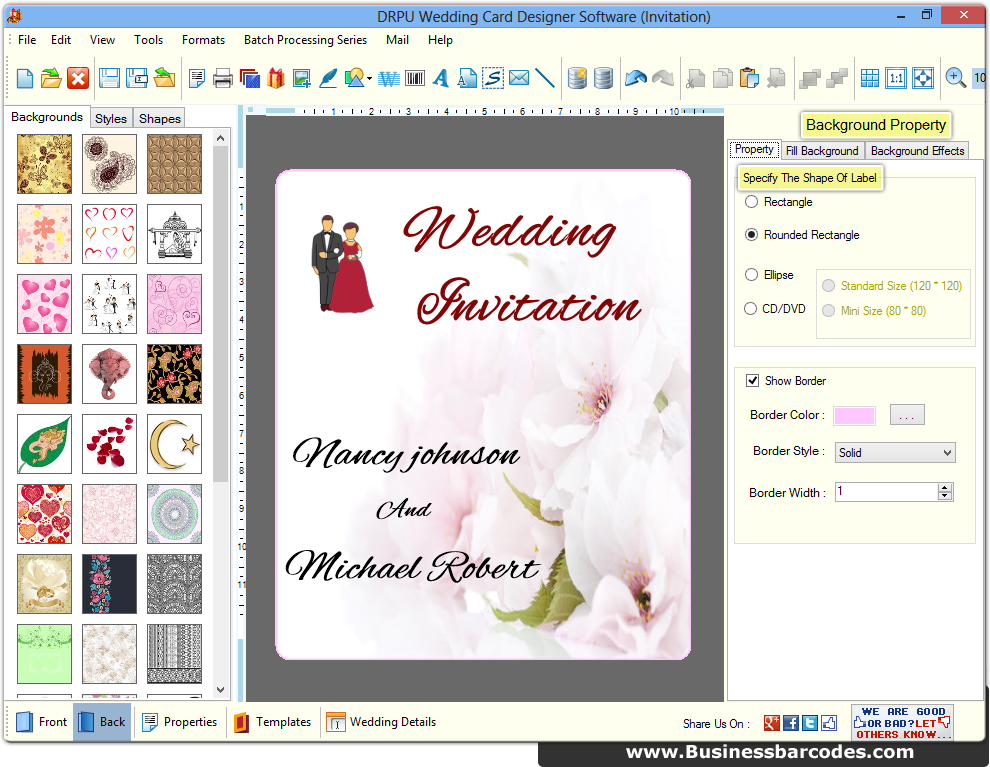The height and width of the screenshot is (767, 990).
Task: Share on Facebook
Action: tap(790, 722)
